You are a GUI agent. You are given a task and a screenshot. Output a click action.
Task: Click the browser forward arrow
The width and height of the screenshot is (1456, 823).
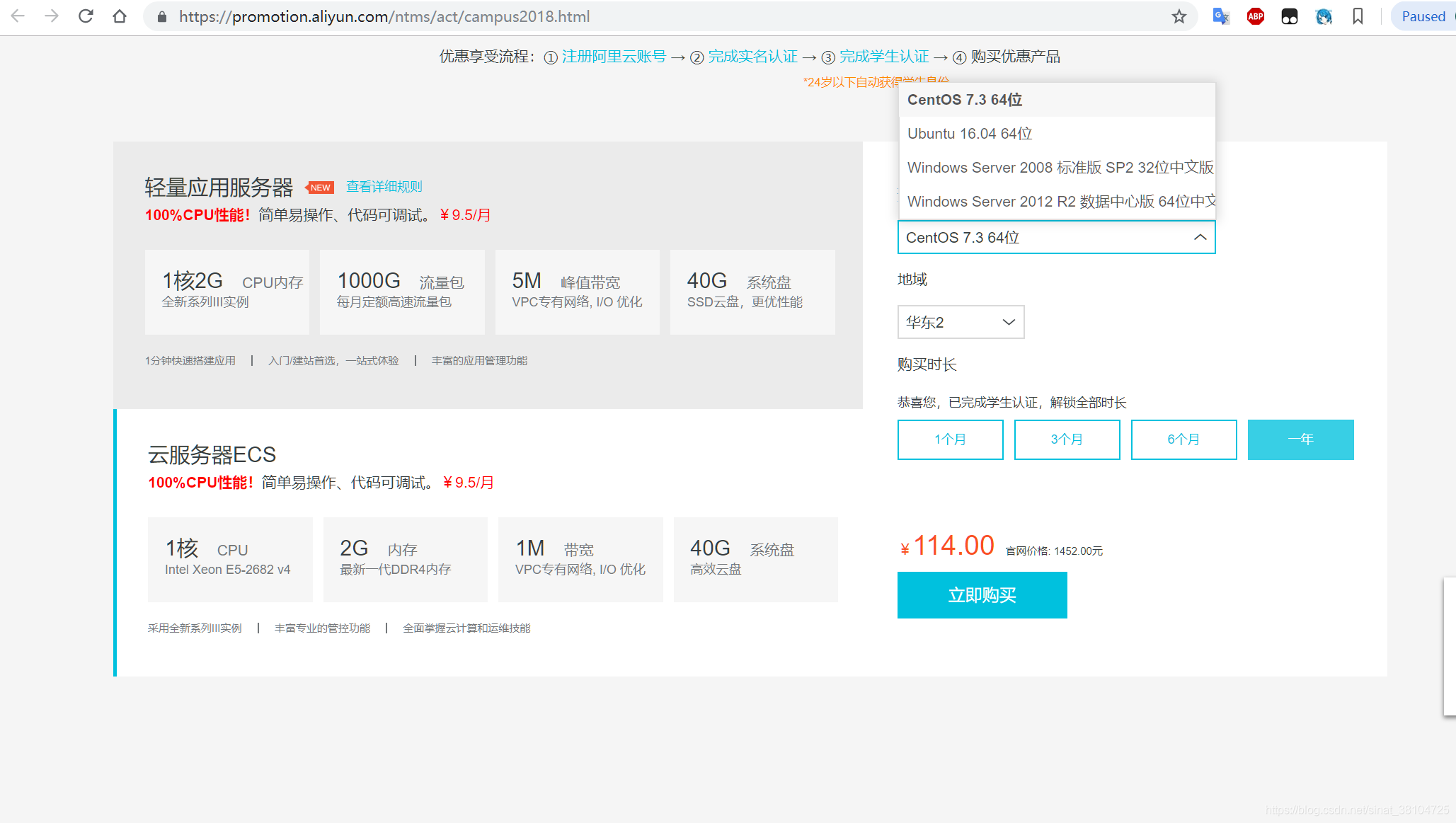(x=52, y=16)
